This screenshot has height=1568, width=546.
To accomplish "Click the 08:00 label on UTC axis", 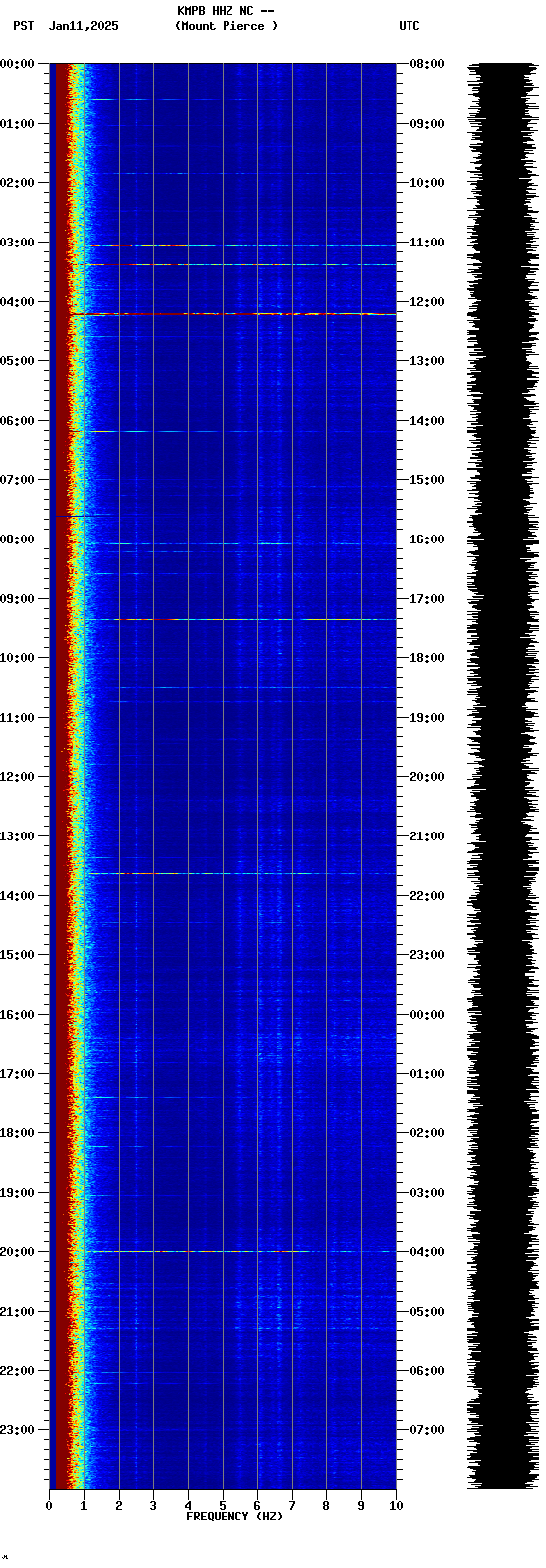I will (x=427, y=64).
